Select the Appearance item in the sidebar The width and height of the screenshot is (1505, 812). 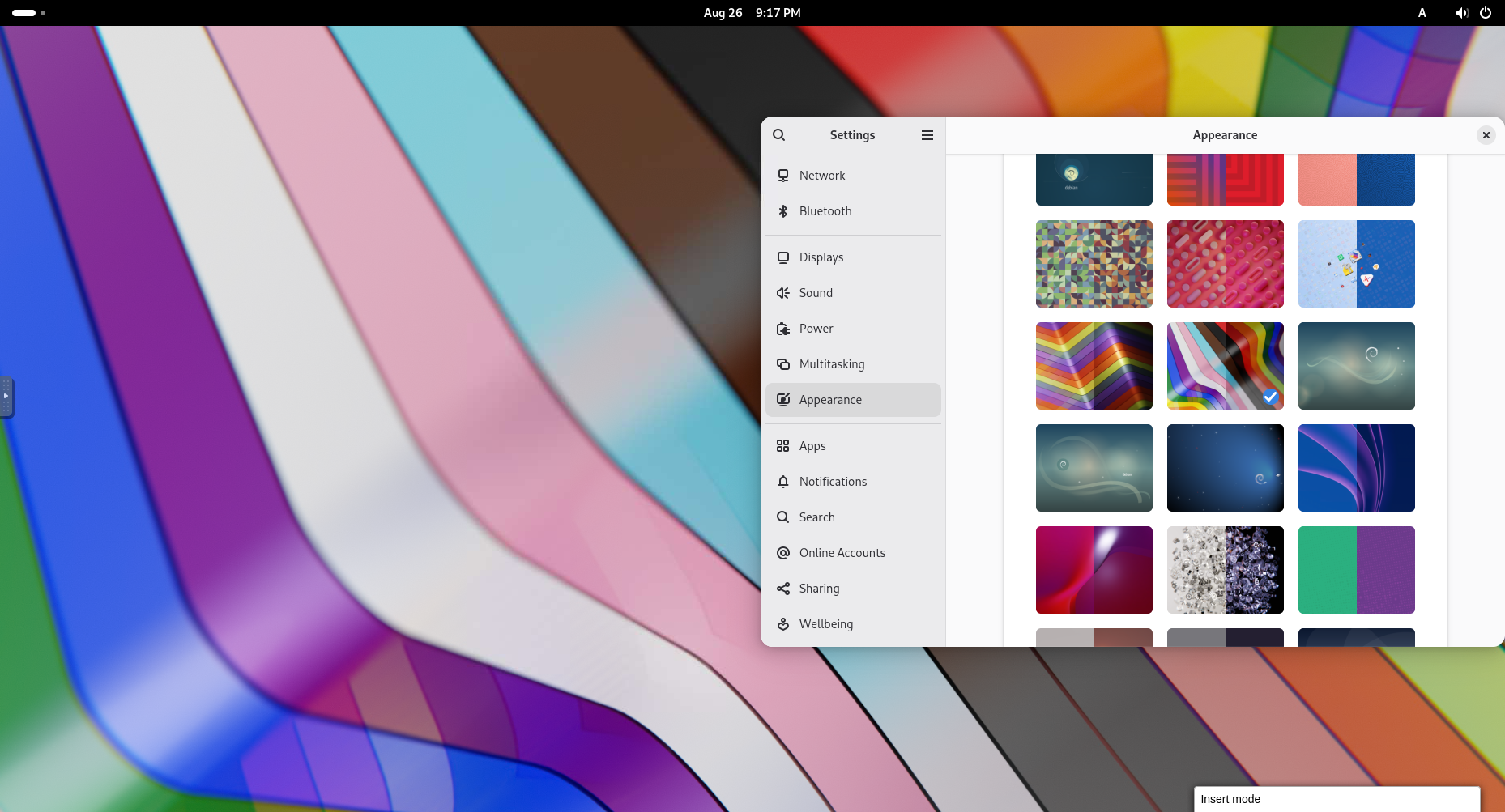[853, 400]
